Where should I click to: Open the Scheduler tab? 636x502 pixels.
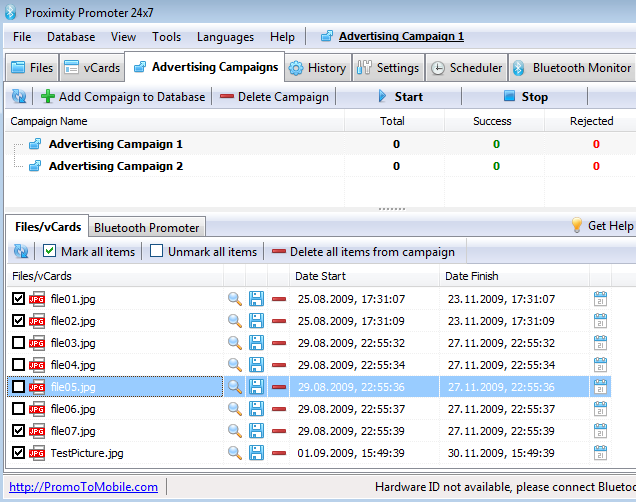coord(466,68)
